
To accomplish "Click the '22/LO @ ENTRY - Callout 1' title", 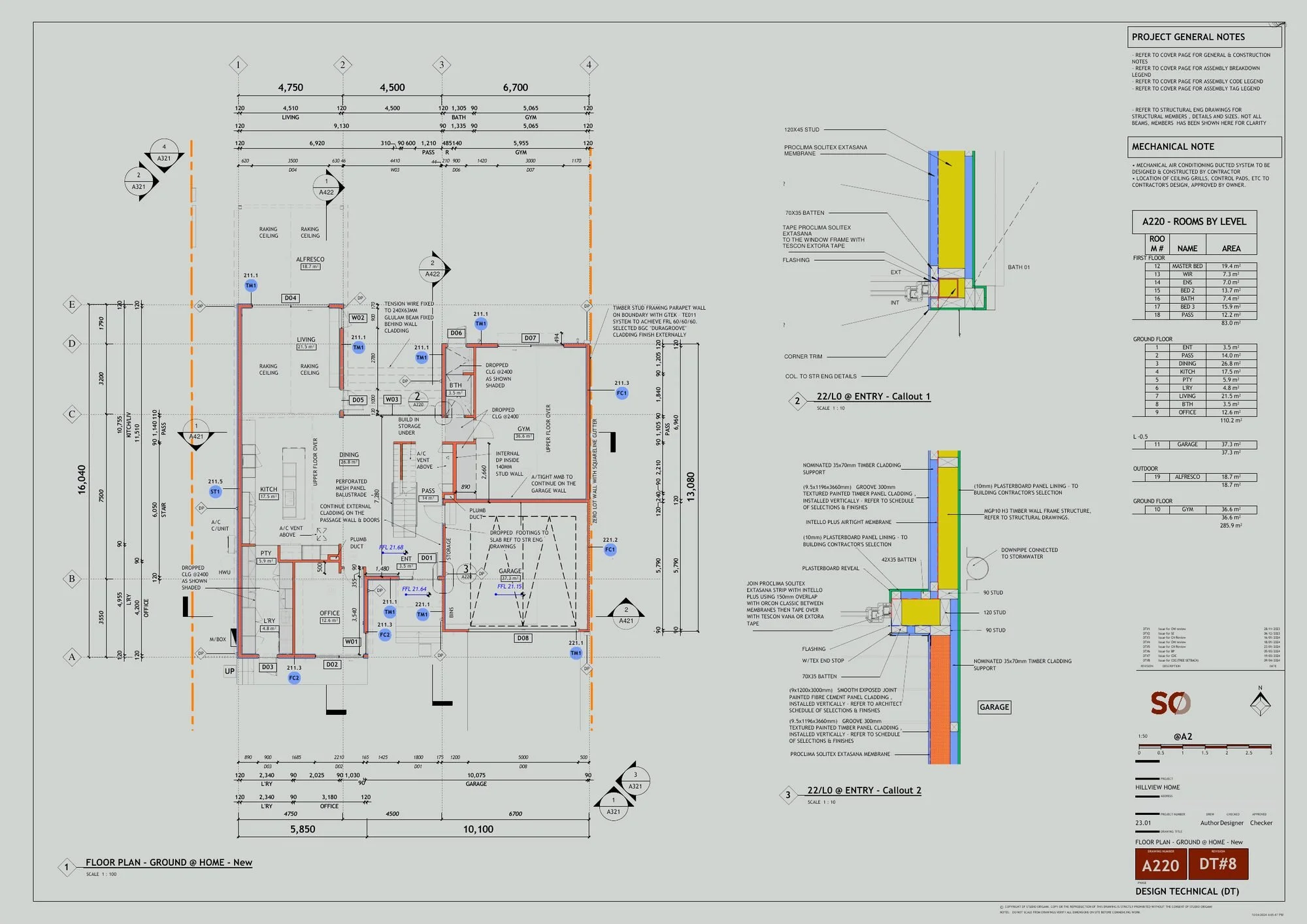I will click(x=873, y=396).
